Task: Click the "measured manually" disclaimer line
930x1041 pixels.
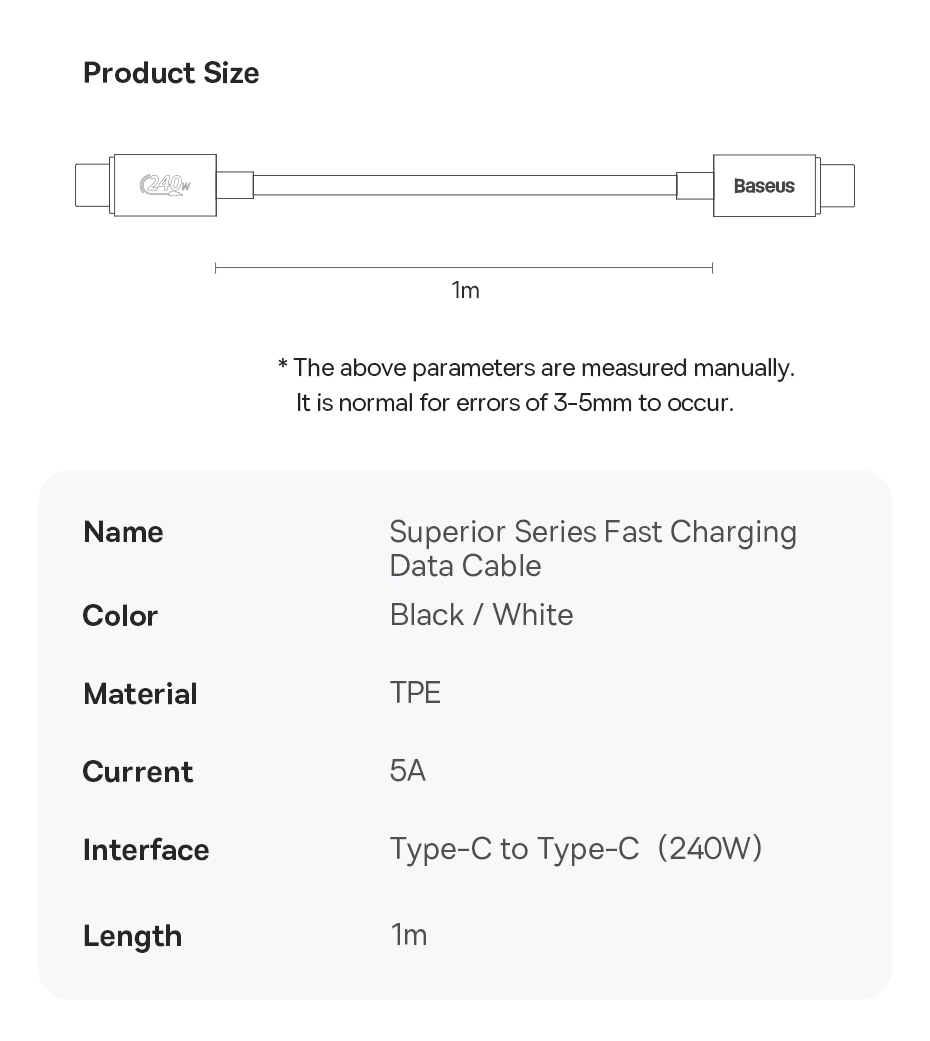Action: pos(536,368)
